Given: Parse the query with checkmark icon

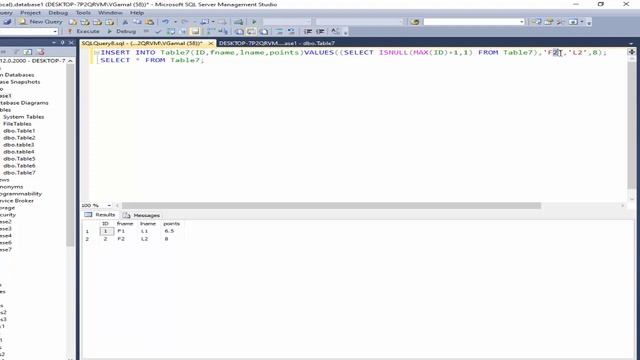Looking at the screenshot, I should [x=158, y=31].
